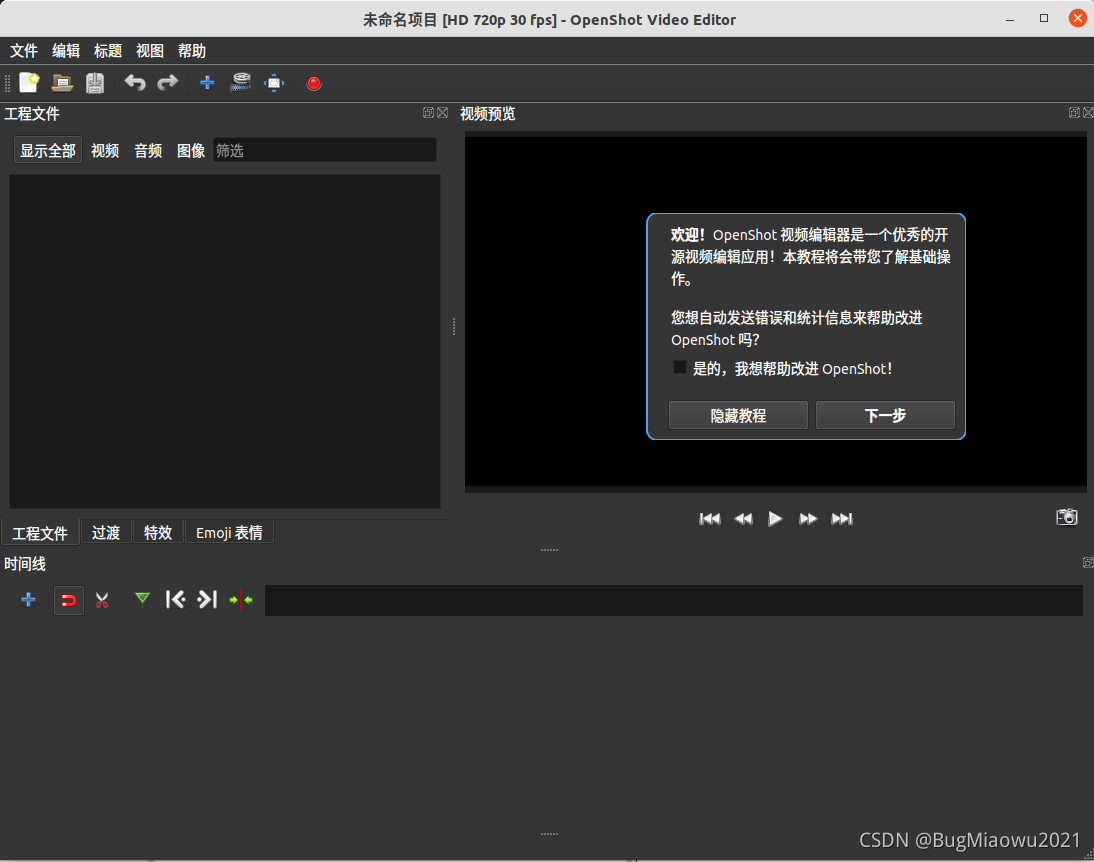
Task: Add a marker using the green triangle icon
Action: (x=142, y=599)
